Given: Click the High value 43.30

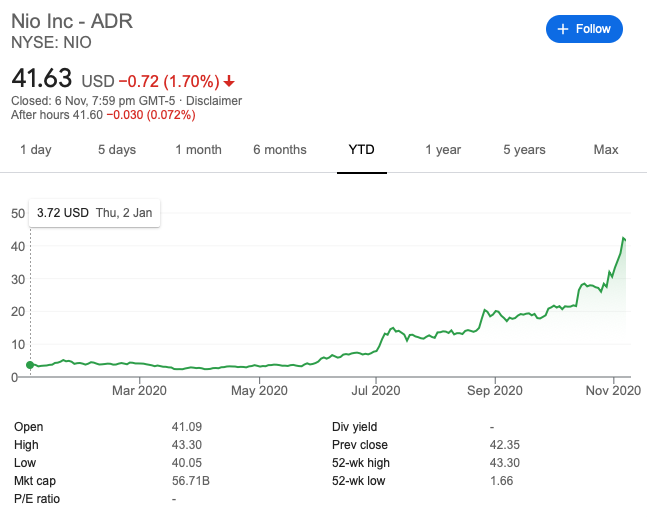Looking at the screenshot, I should (x=187, y=445).
